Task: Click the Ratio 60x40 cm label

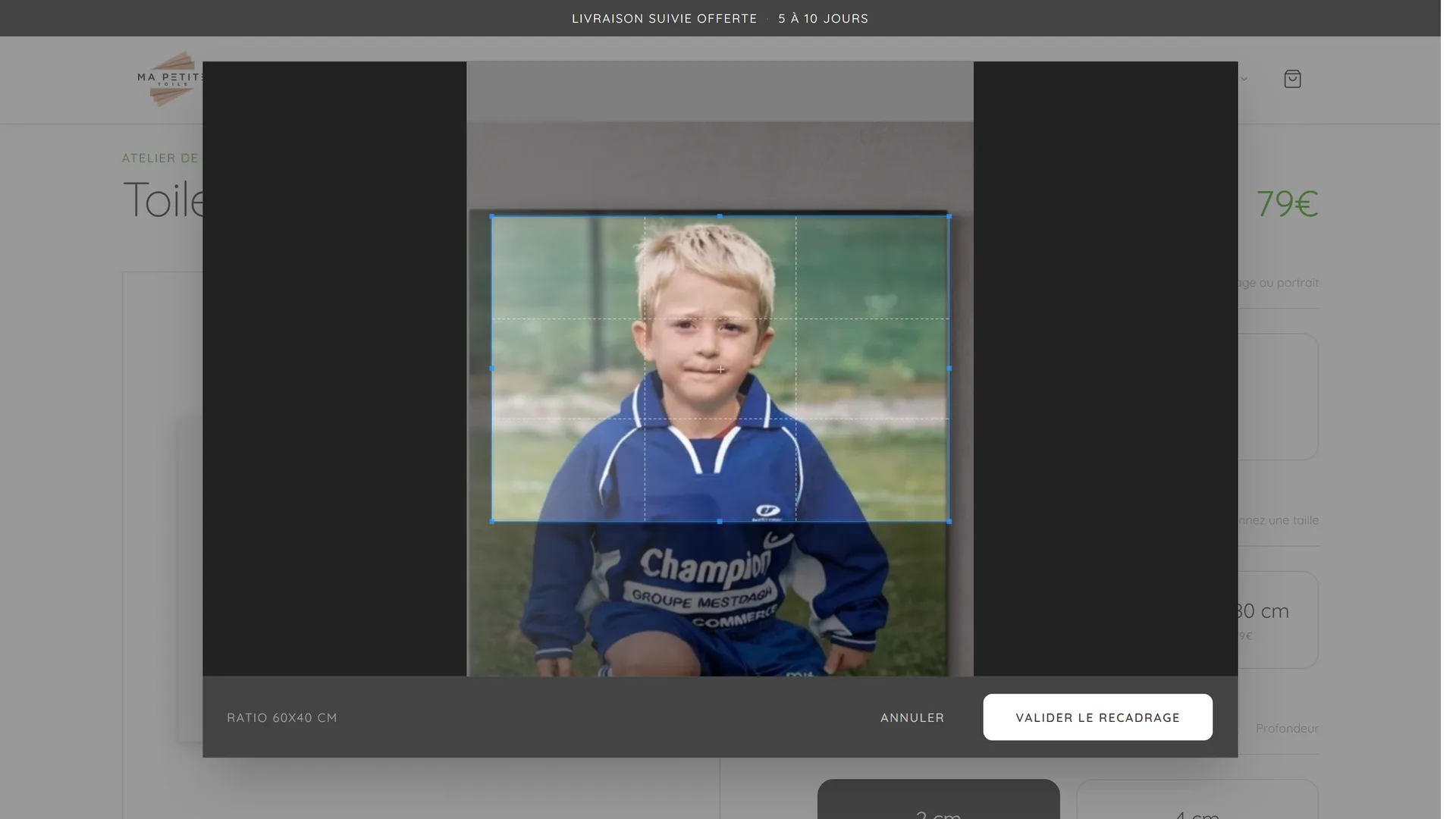Action: click(282, 717)
